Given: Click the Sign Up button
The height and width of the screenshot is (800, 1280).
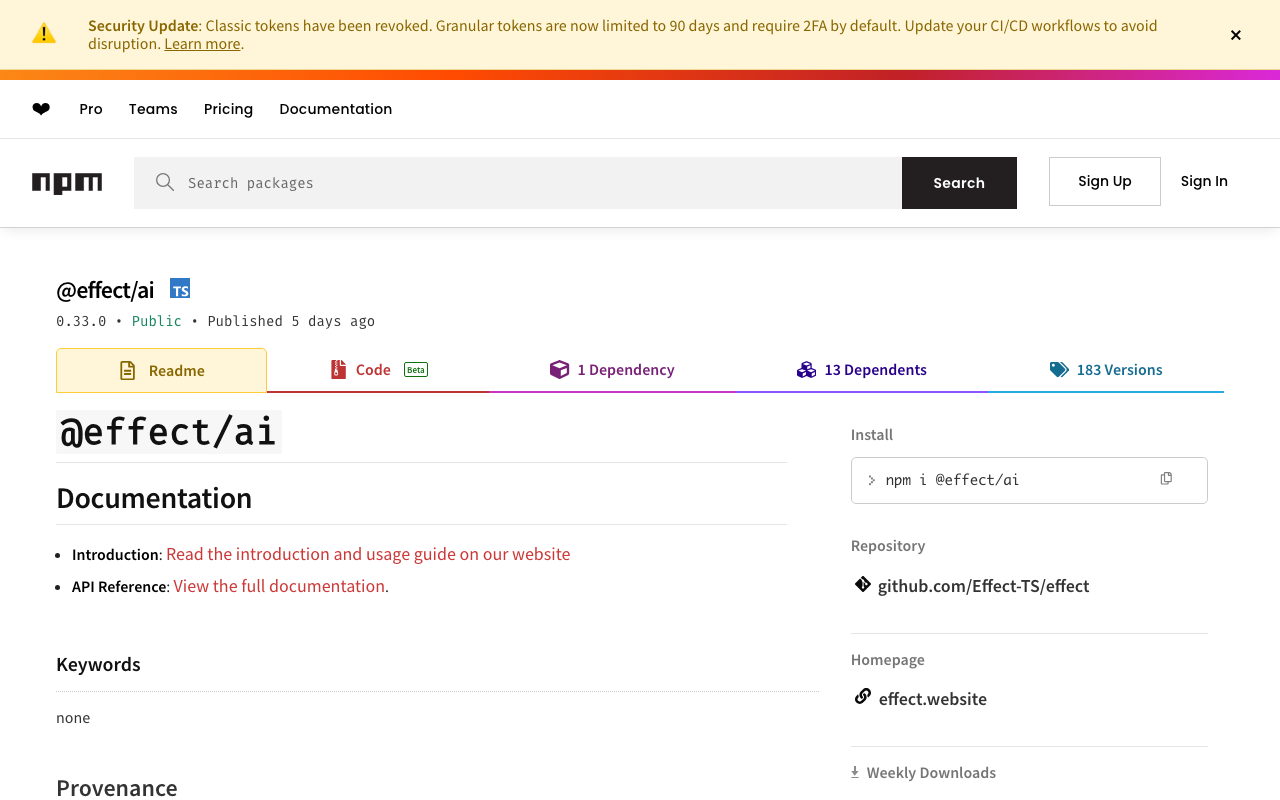Looking at the screenshot, I should (x=1105, y=181).
